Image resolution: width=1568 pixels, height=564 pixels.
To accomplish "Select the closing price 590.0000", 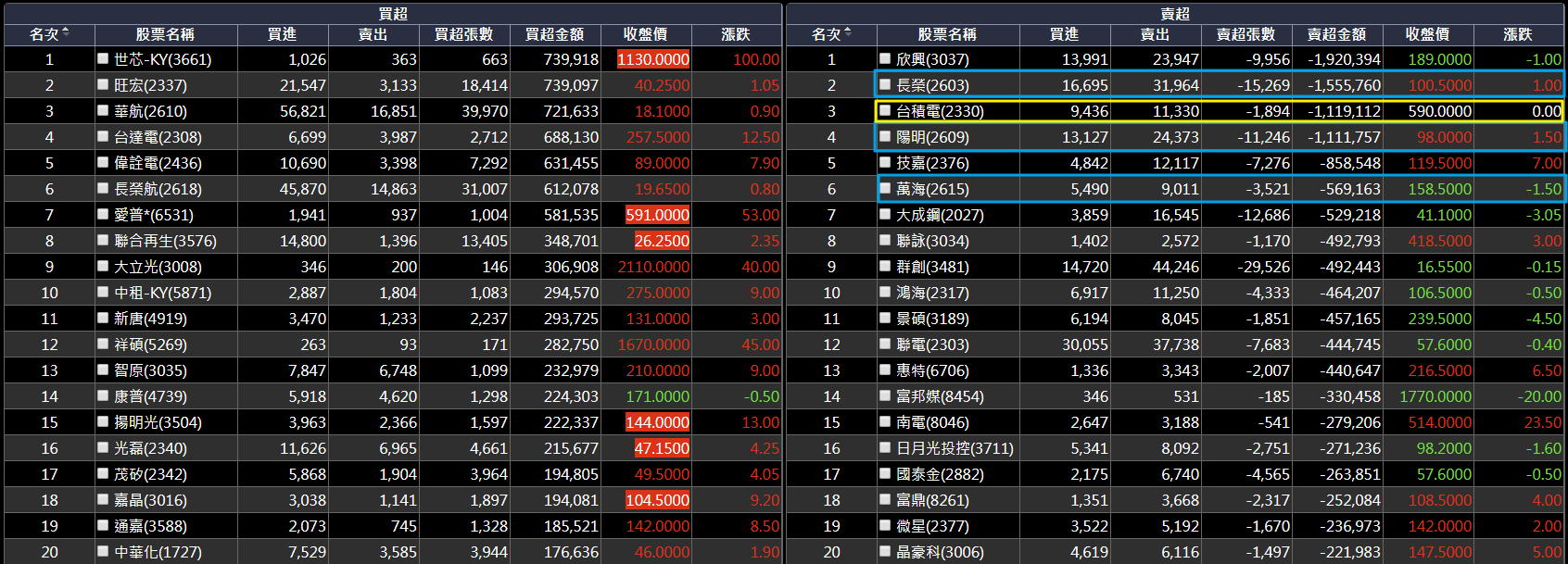I will pyautogui.click(x=1439, y=111).
